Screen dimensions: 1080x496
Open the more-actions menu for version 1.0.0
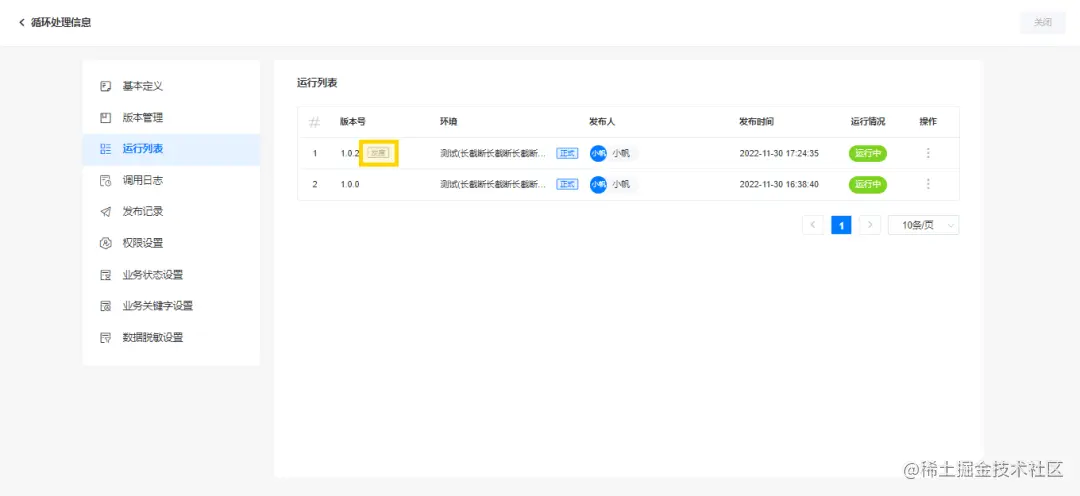click(928, 184)
